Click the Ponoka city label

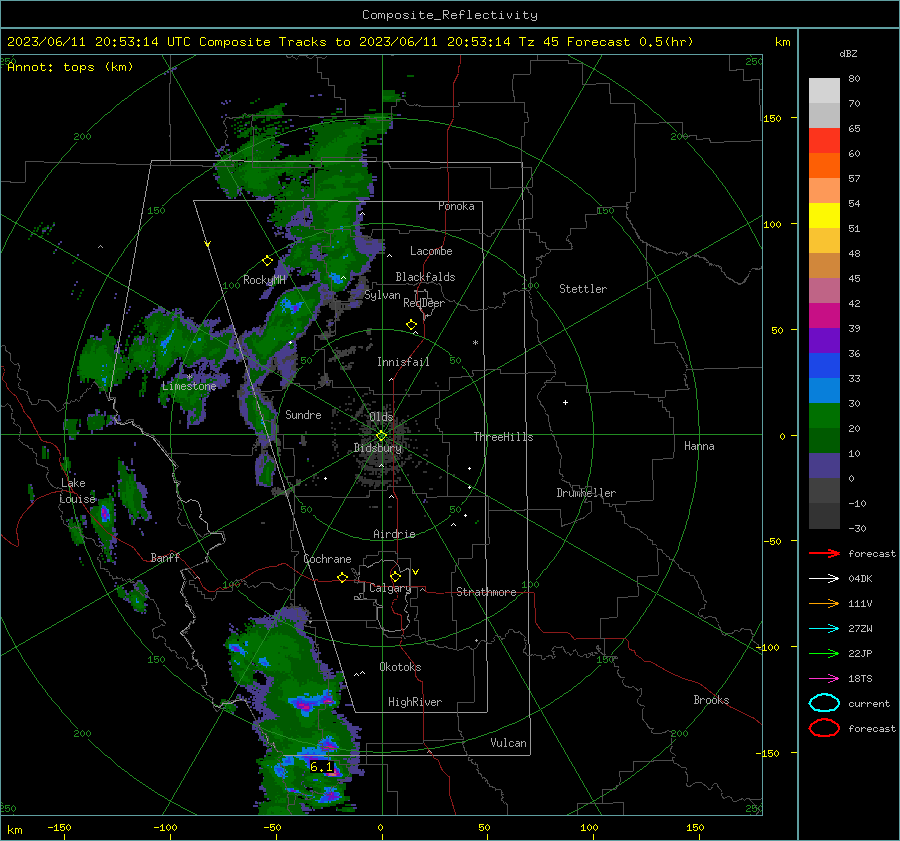456,206
